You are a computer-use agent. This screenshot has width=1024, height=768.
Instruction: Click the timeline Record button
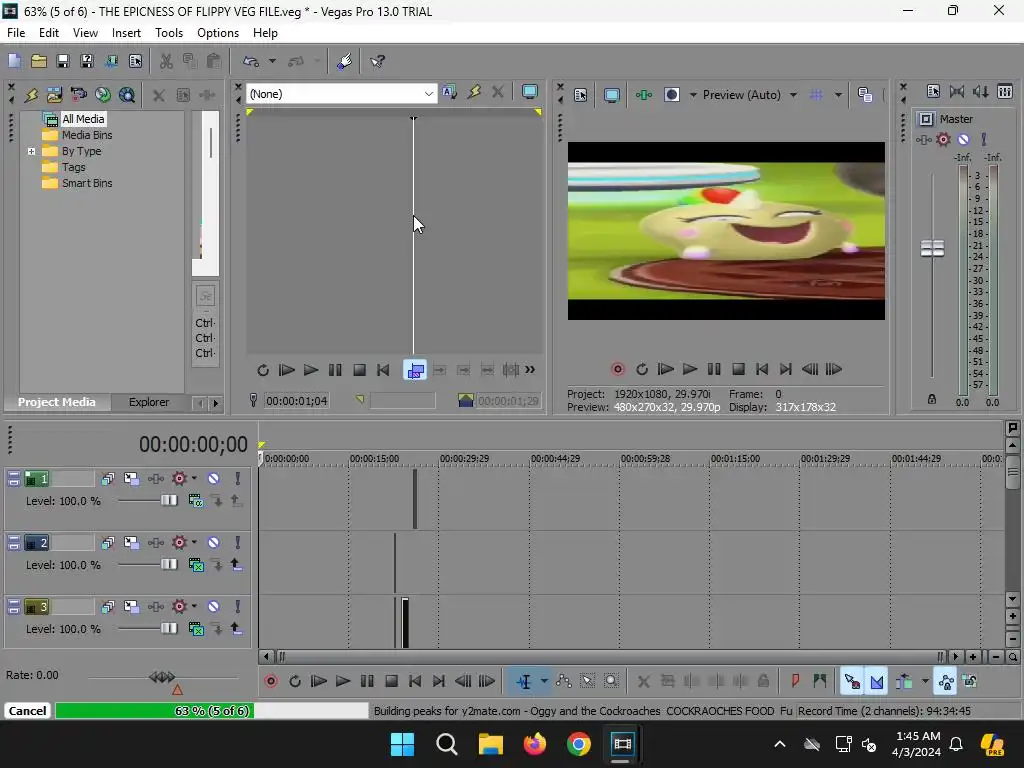coord(271,682)
